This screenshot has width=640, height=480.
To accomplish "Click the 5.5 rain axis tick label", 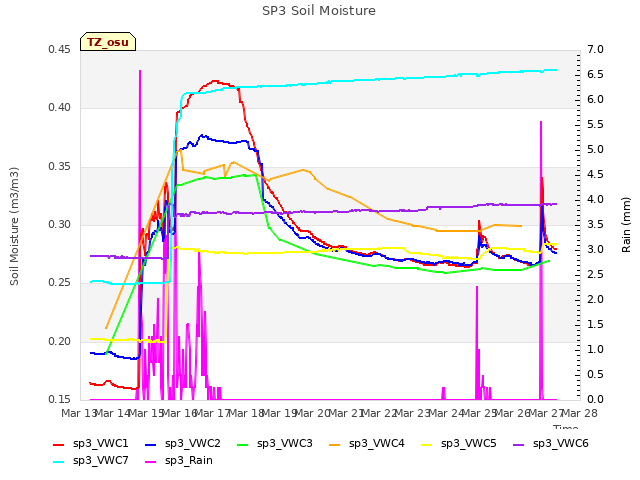I will tap(595, 124).
